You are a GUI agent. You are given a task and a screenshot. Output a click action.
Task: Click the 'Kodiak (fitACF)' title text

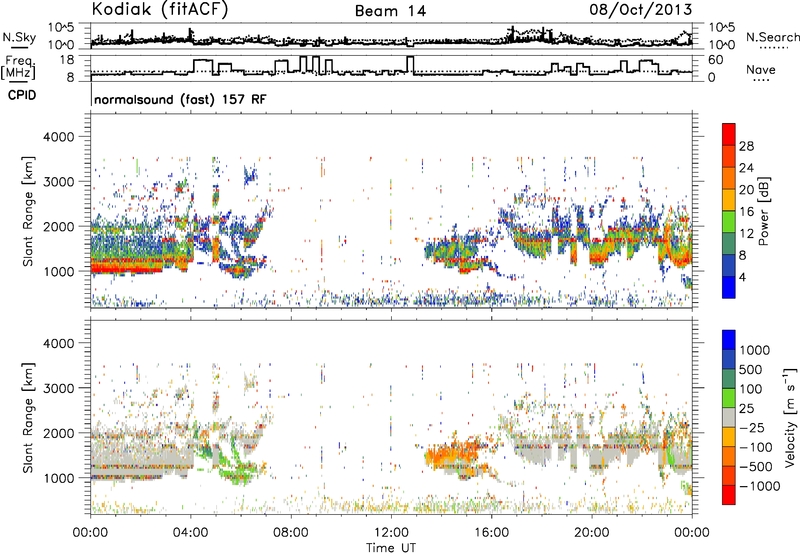160,9
